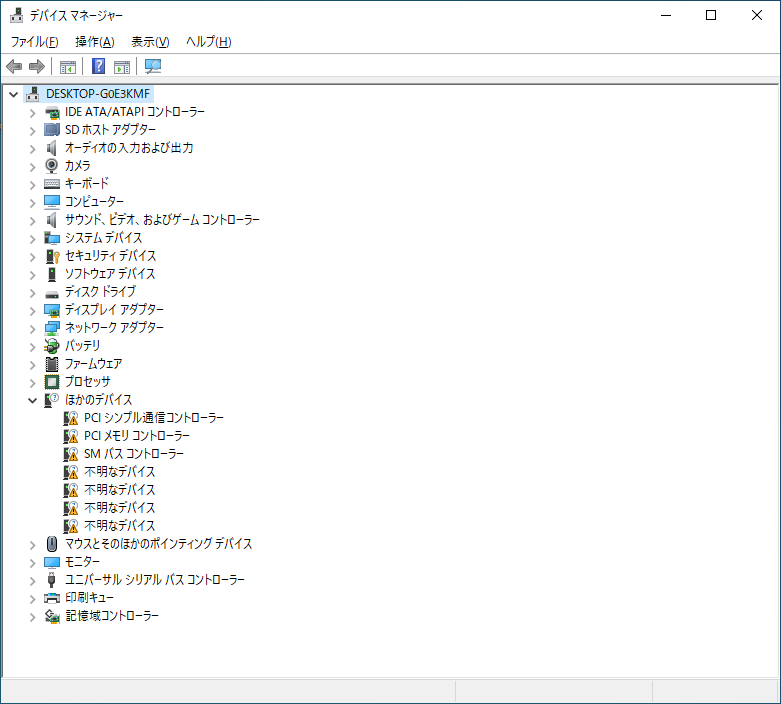The image size is (781, 704).
Task: Scan for hardware changes via monitor icon
Action: pyautogui.click(x=153, y=66)
